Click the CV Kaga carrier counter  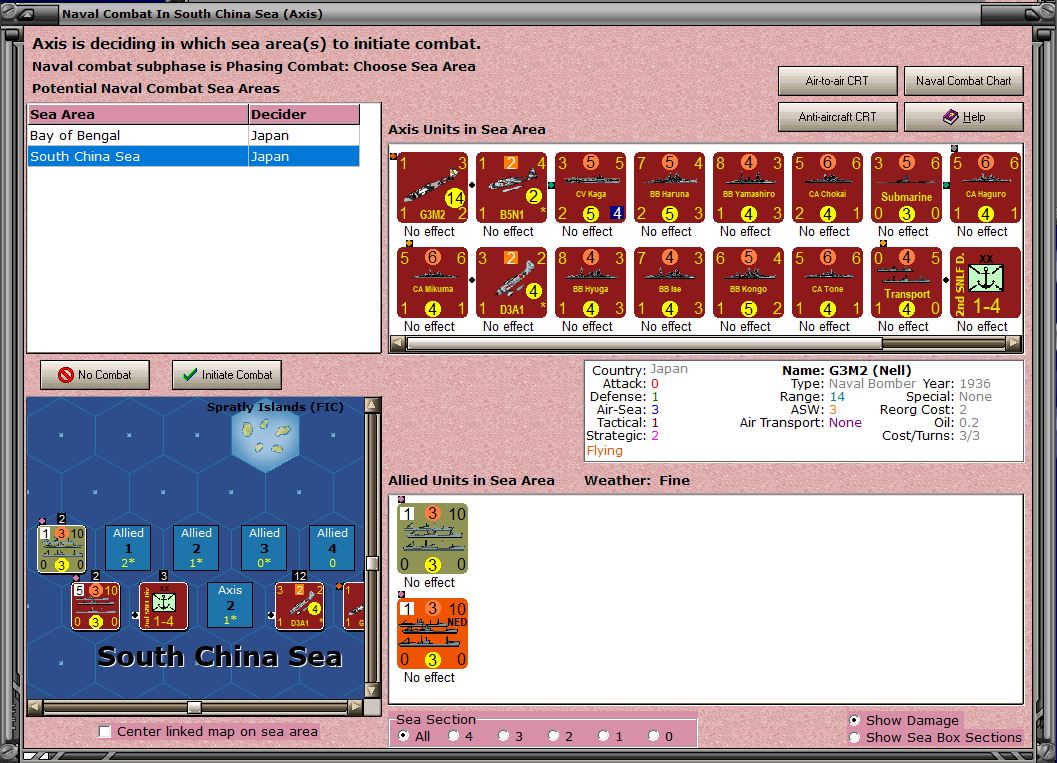(590, 187)
